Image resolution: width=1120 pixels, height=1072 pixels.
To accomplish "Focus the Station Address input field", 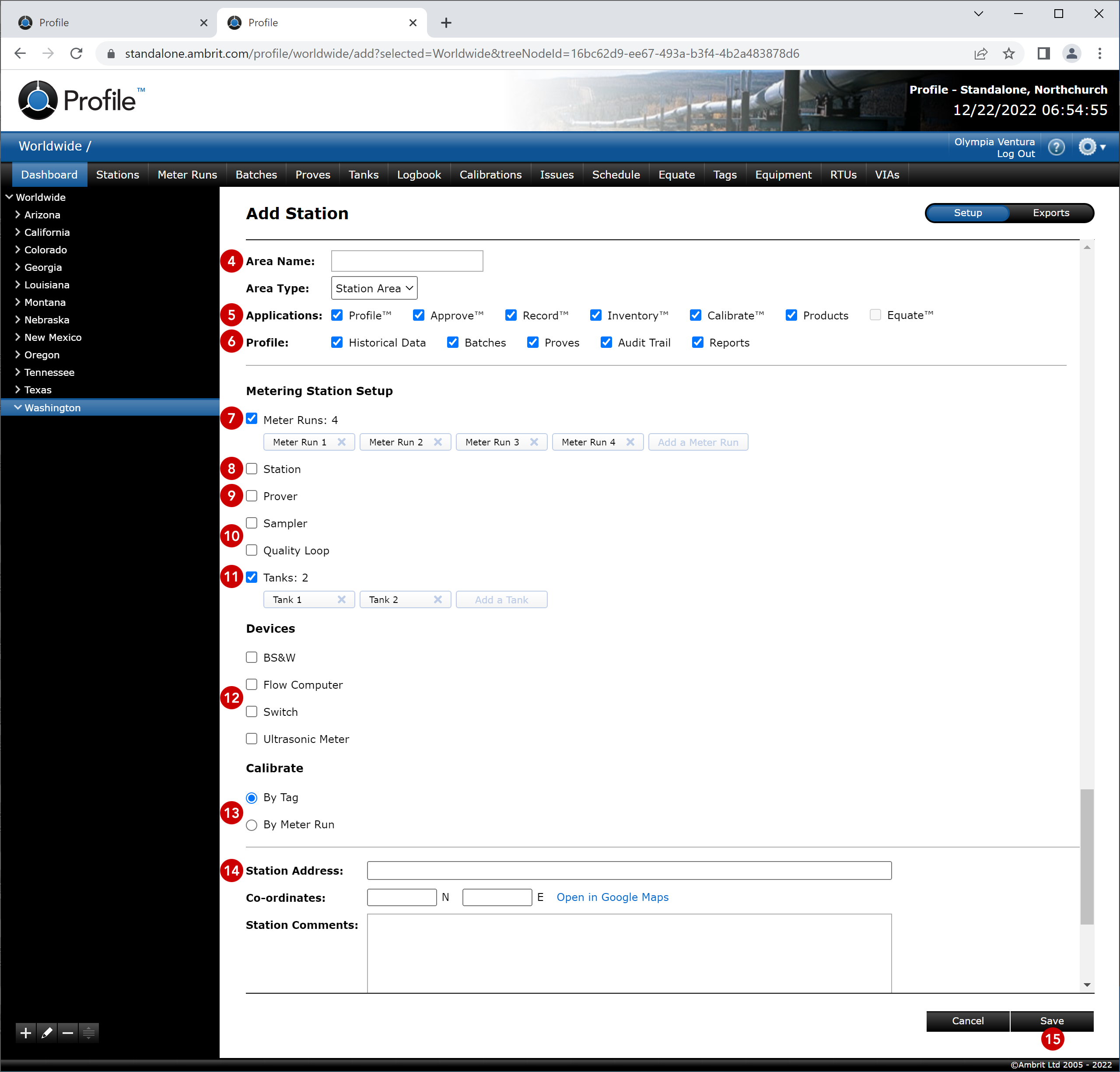I will pos(629,870).
